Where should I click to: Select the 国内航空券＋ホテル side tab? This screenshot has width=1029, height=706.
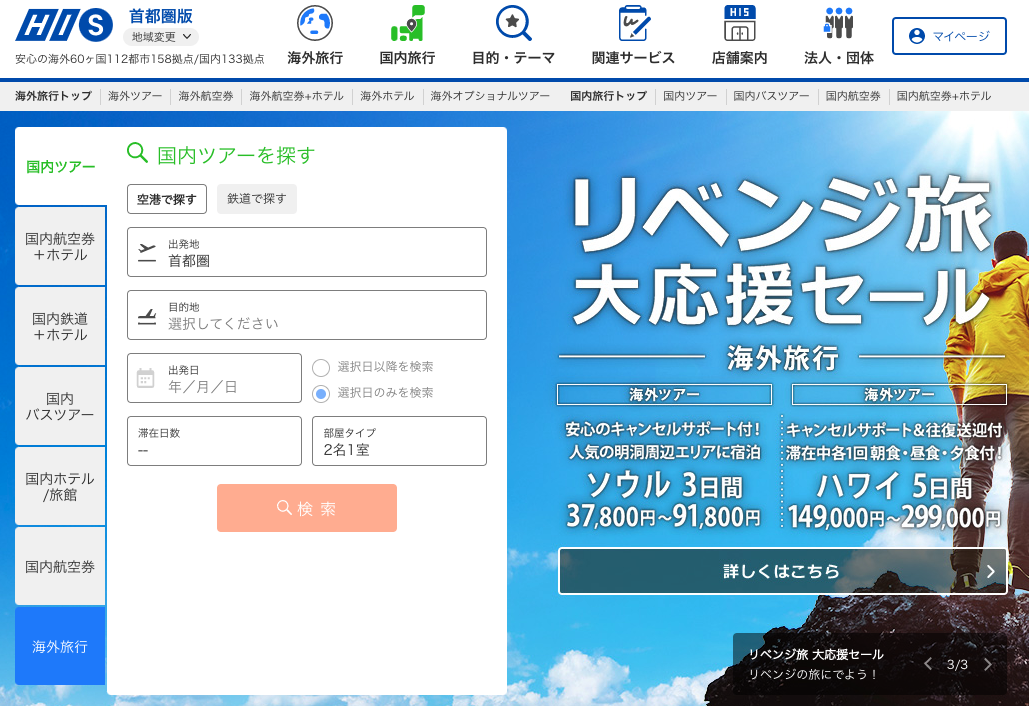(60, 247)
